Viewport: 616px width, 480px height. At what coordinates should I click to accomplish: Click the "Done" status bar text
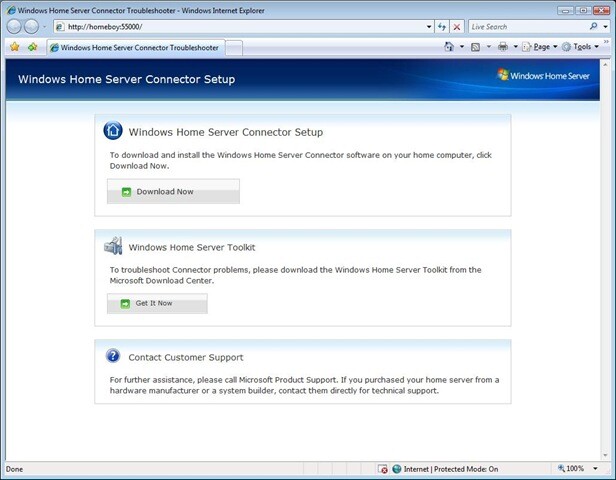pos(15,469)
